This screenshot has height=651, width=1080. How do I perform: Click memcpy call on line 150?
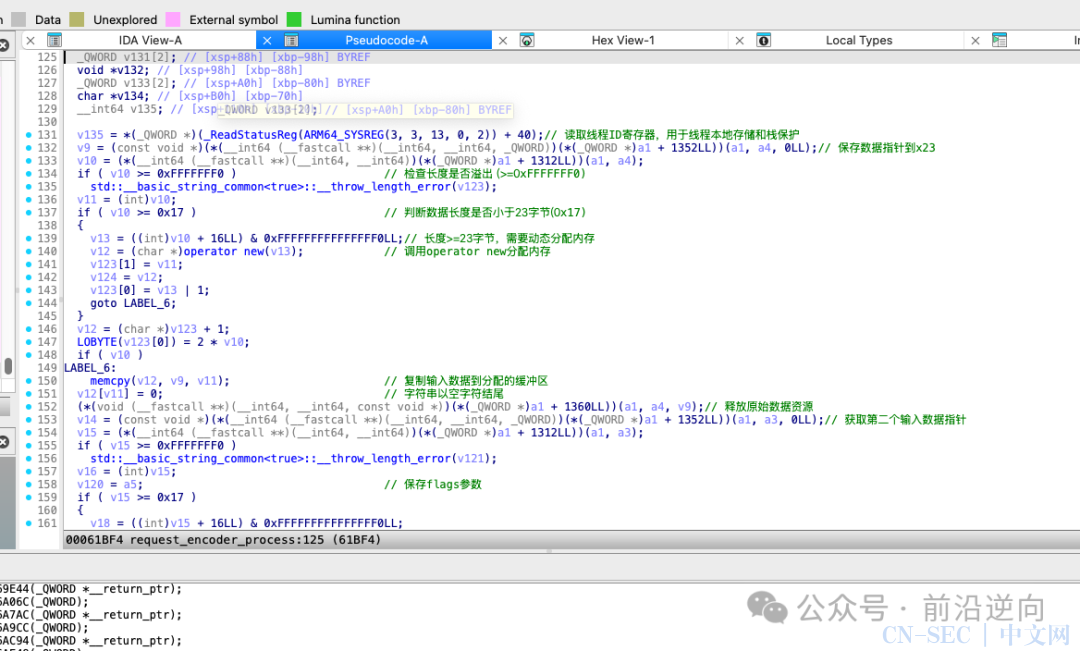pyautogui.click(x=110, y=381)
